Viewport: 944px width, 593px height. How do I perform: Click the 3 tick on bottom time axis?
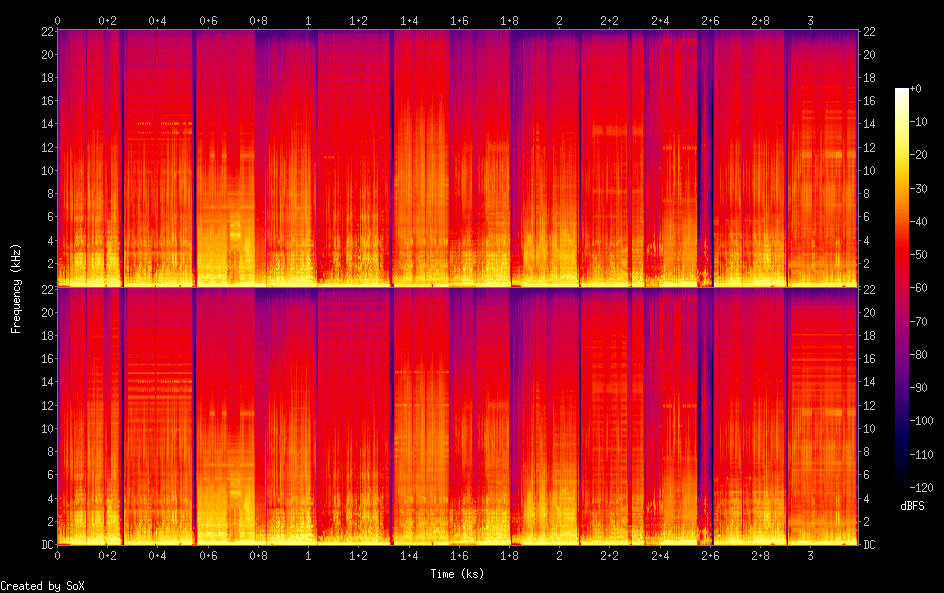point(810,555)
